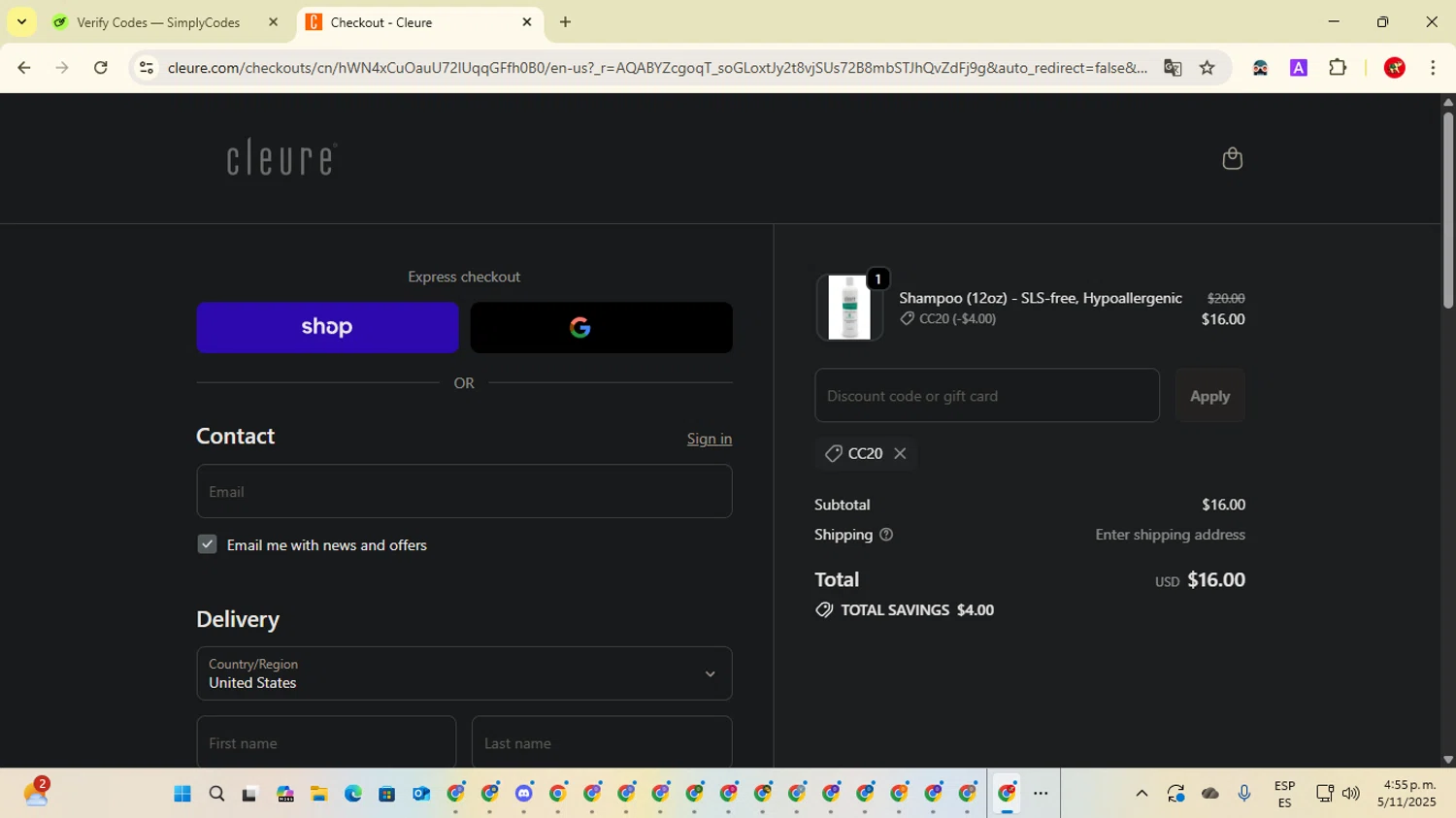Open a new browser tab
Viewport: 1456px width, 818px height.
565,21
